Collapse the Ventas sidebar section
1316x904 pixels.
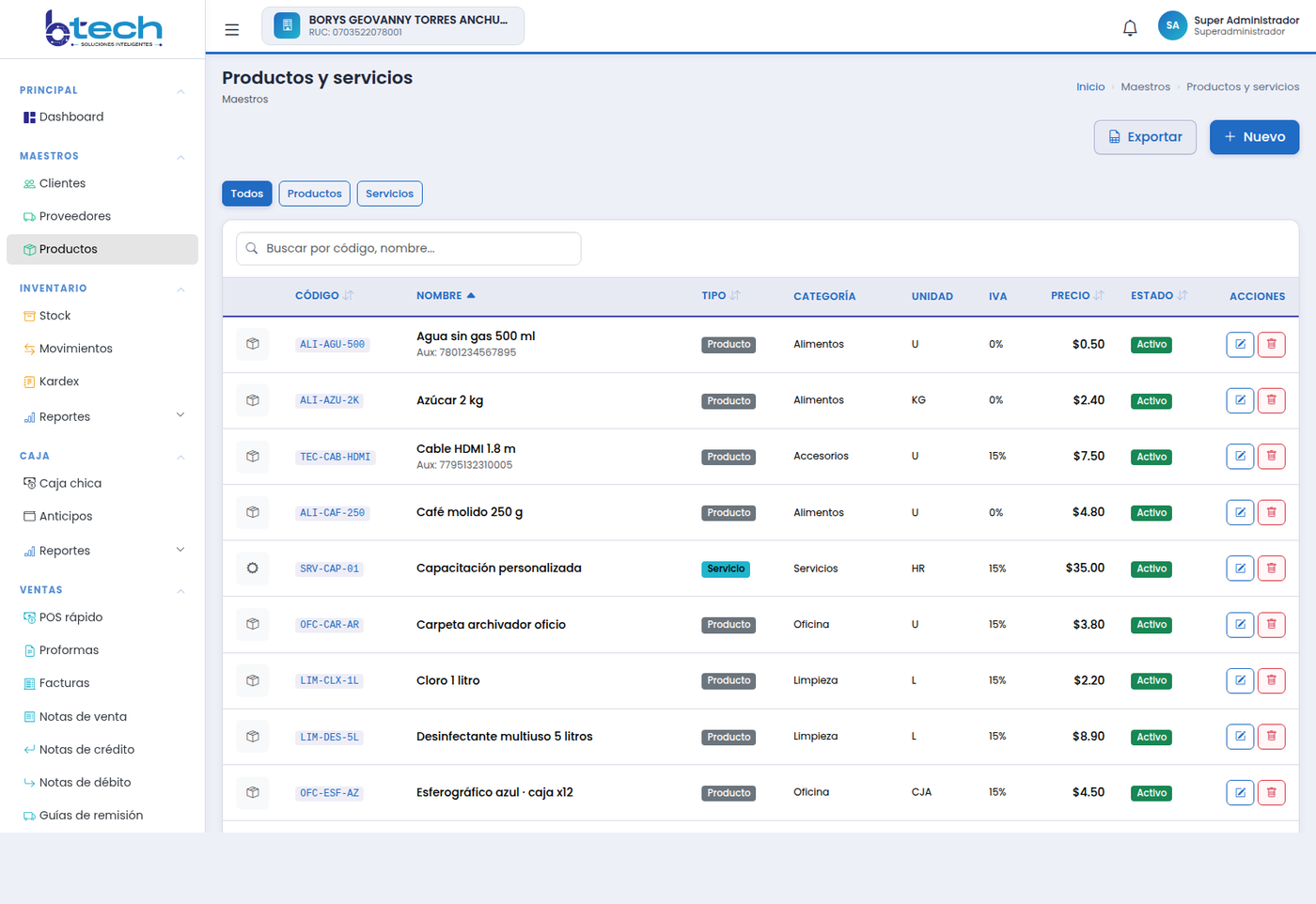point(180,591)
